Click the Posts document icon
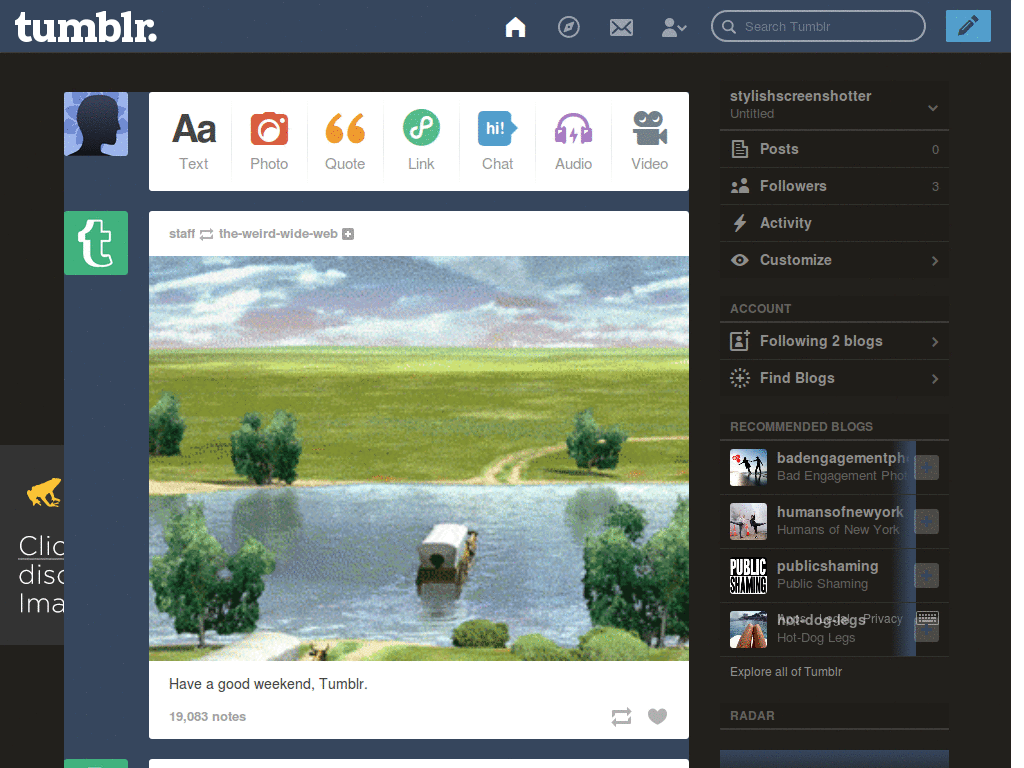The height and width of the screenshot is (768, 1024). [x=739, y=149]
